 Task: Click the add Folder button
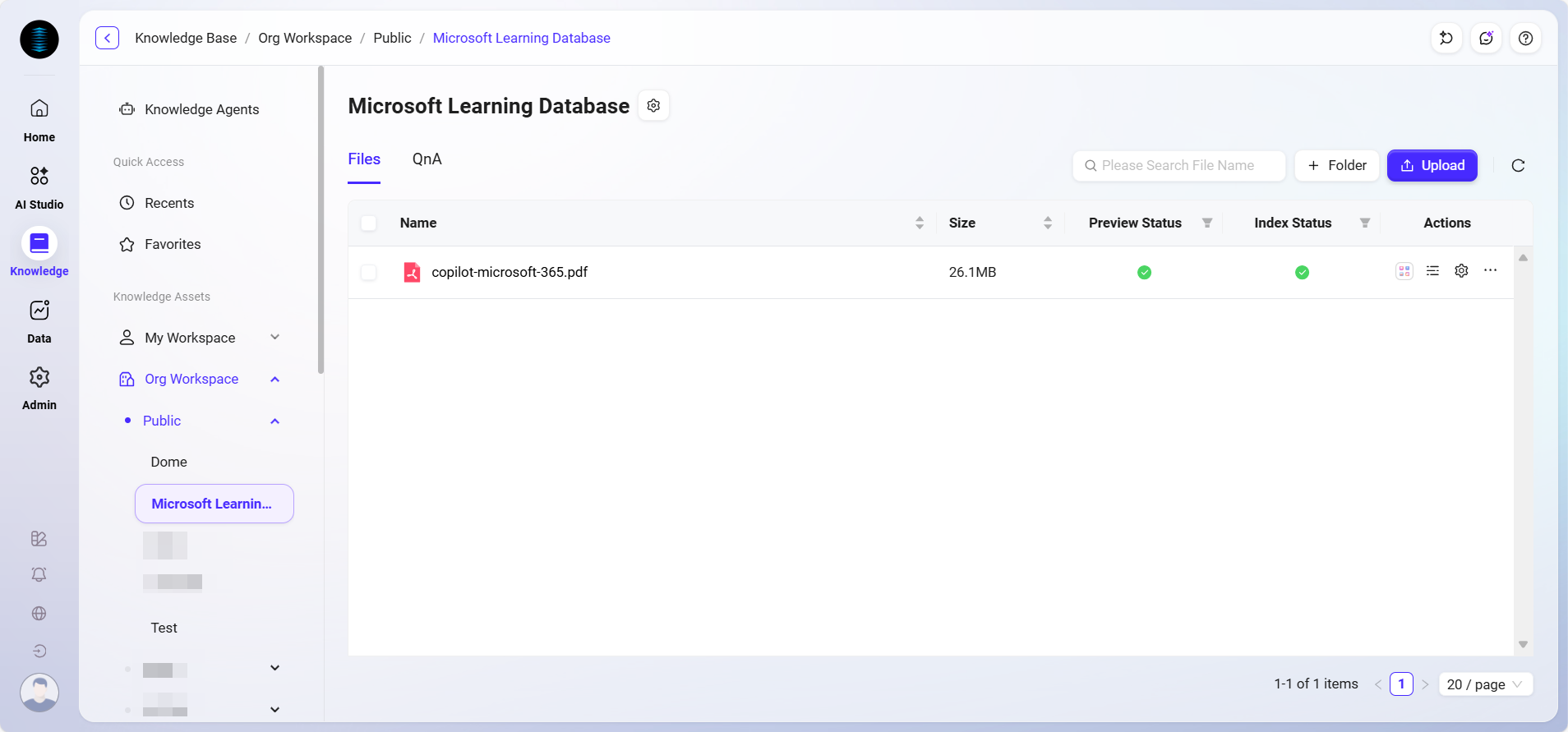(1336, 166)
